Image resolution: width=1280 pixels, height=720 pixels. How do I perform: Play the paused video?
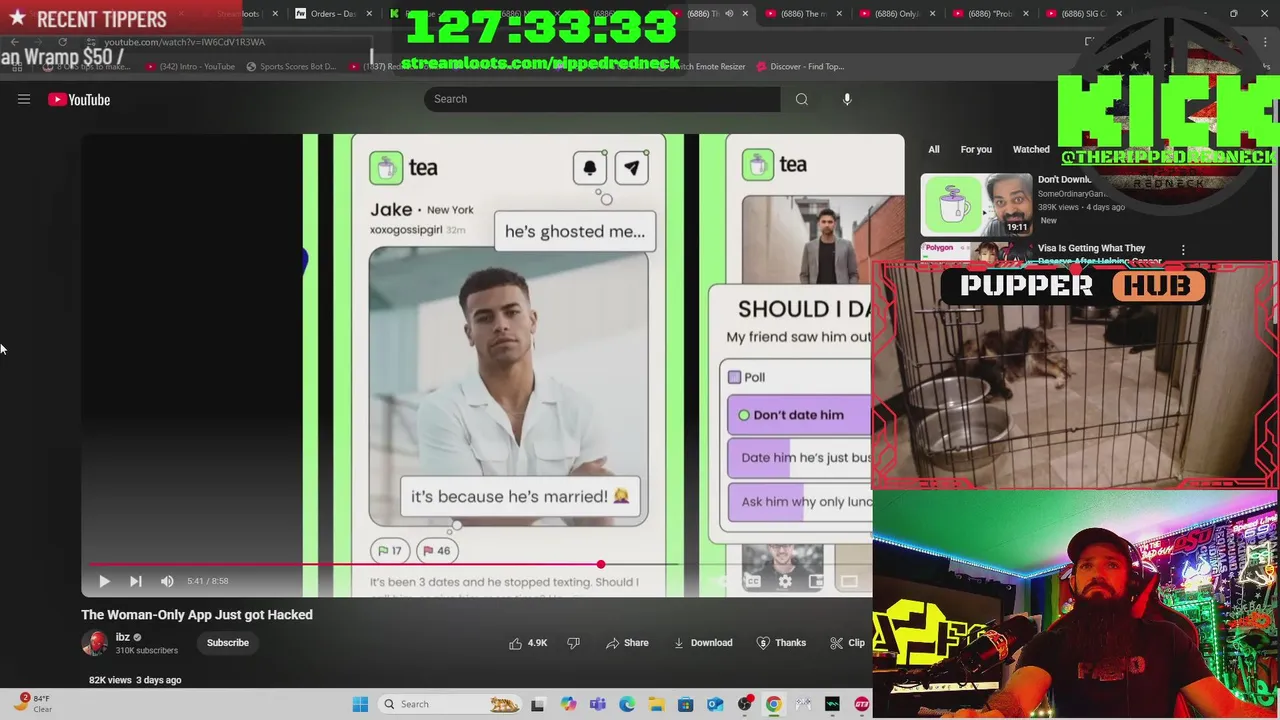tap(104, 581)
